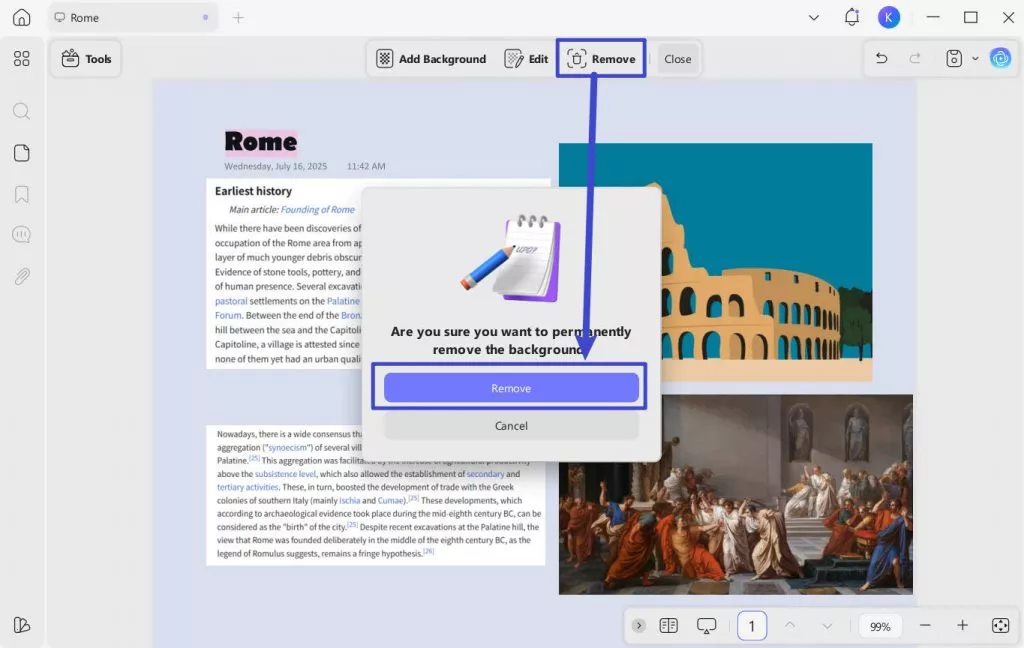Redo the last action
The width and height of the screenshot is (1024, 648).
(915, 59)
